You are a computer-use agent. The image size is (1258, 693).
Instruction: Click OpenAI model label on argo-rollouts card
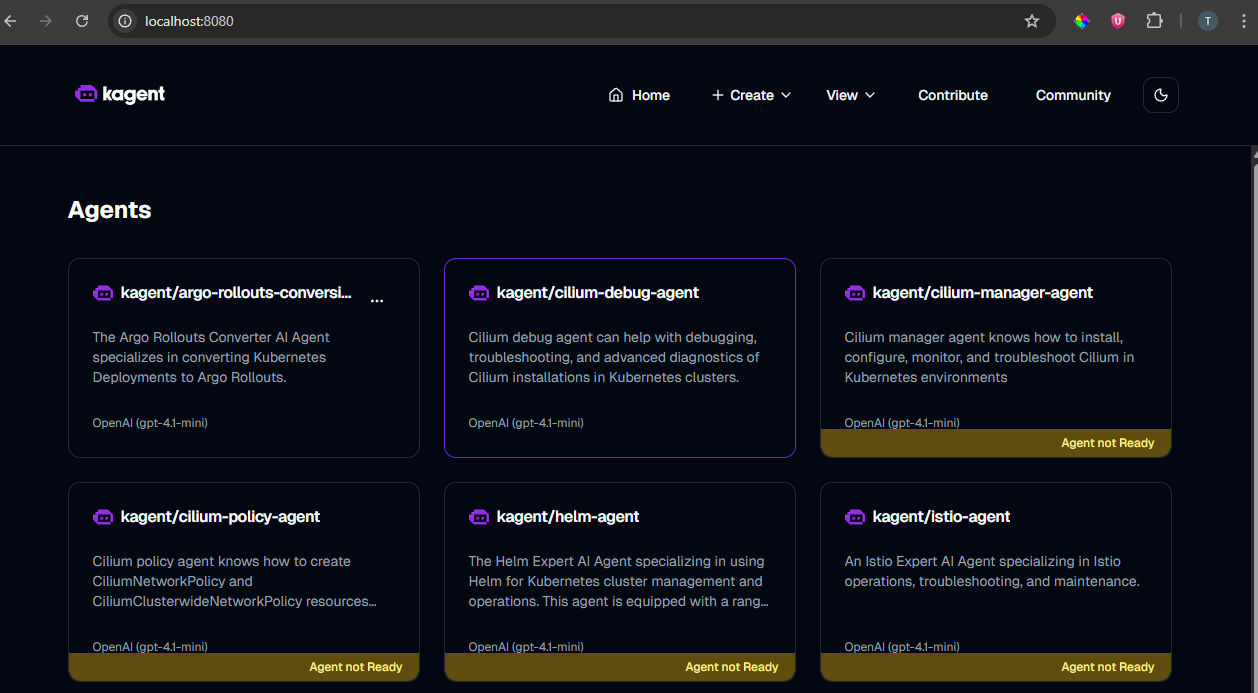[x=150, y=423]
